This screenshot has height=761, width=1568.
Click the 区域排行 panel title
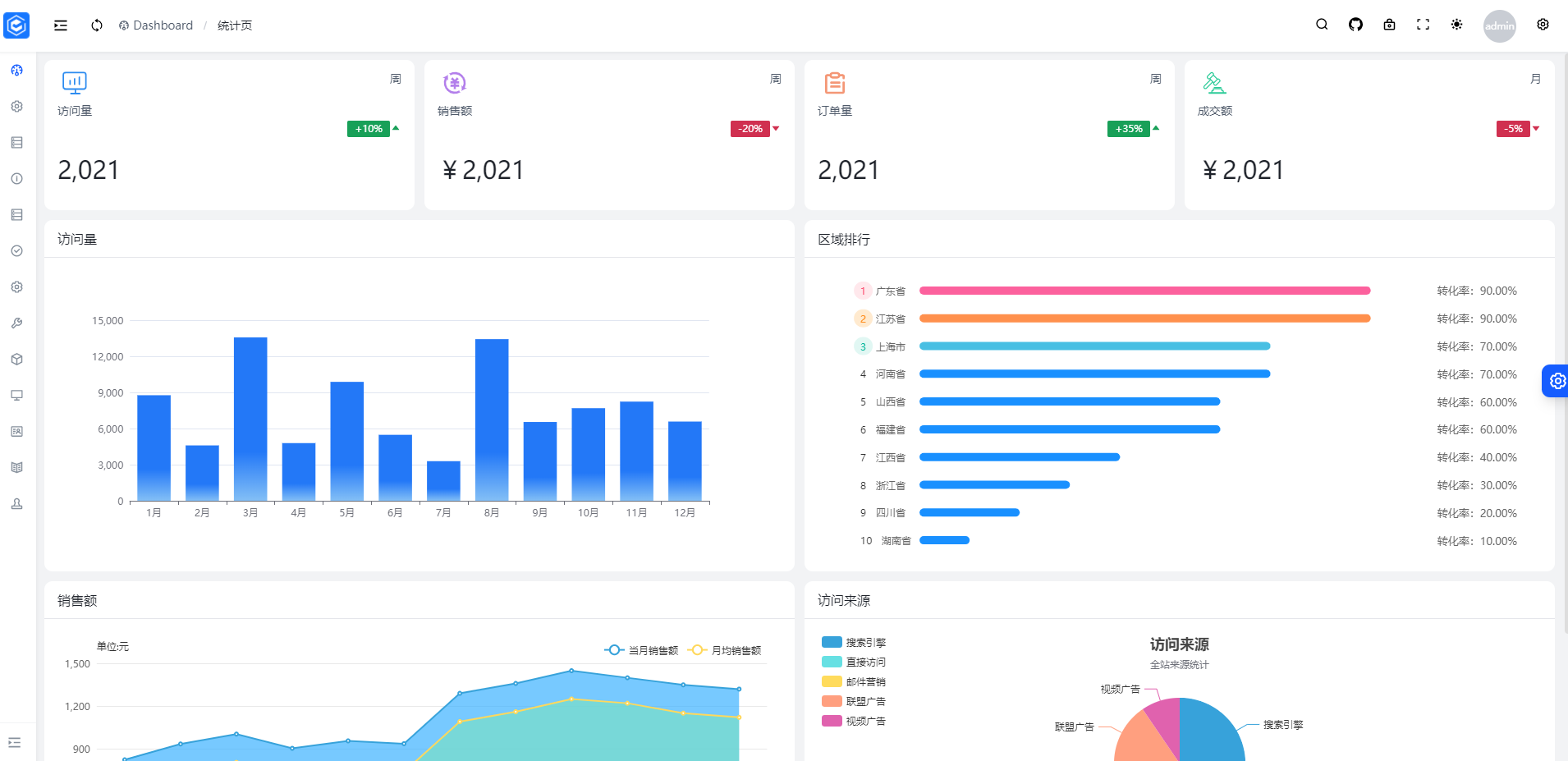(844, 240)
